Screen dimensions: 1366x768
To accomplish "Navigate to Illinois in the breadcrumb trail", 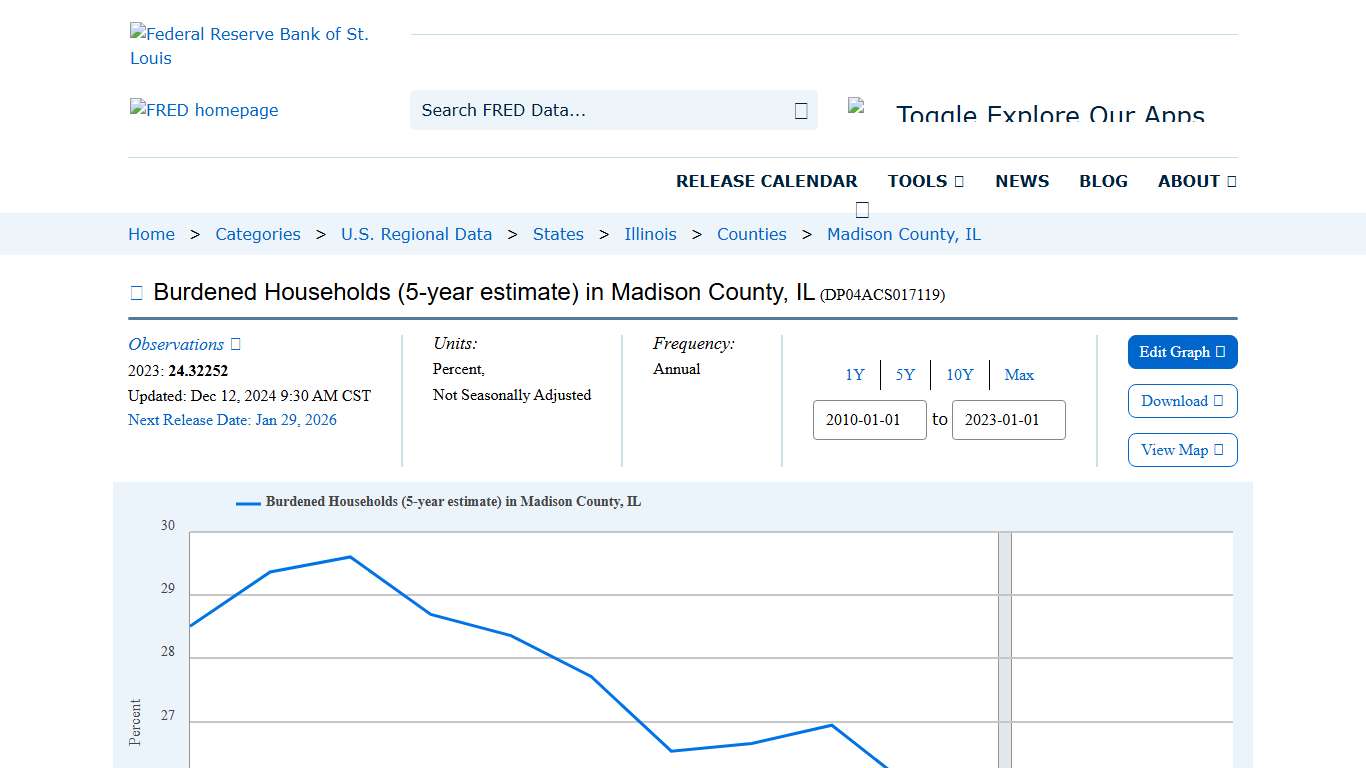I will 650,234.
